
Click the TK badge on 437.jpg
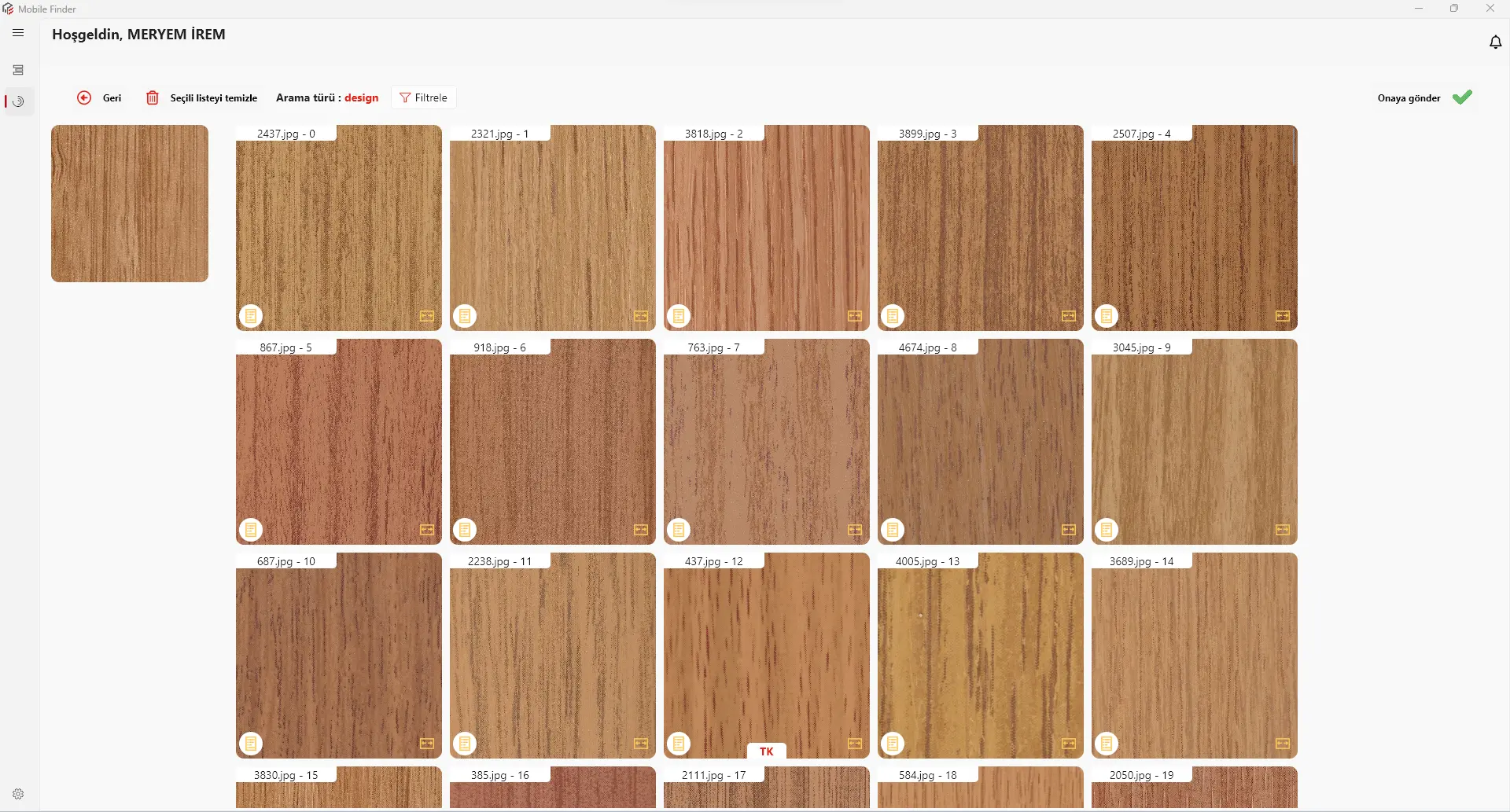(767, 751)
